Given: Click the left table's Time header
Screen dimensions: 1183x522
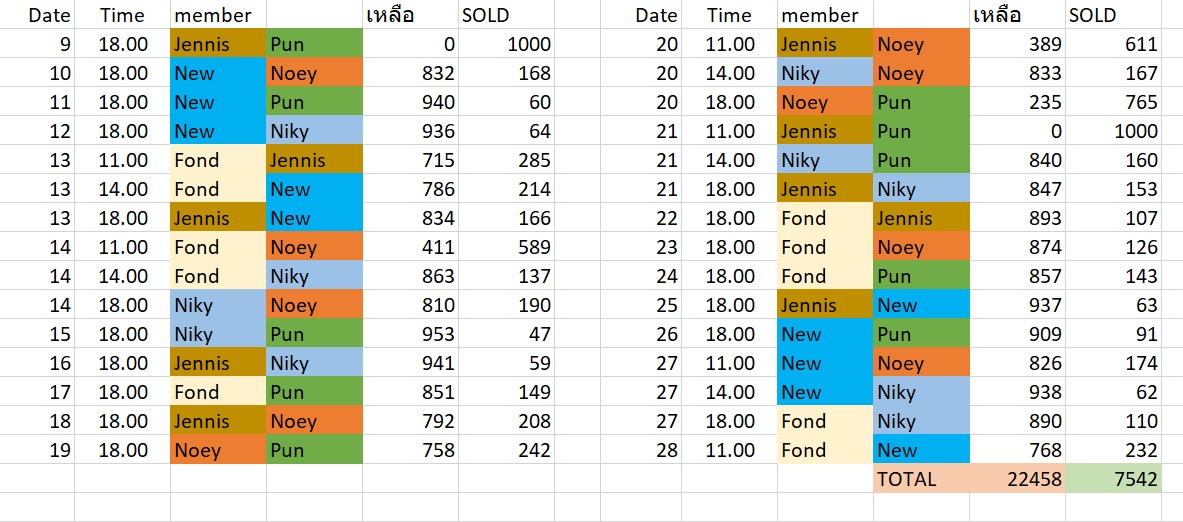Looking at the screenshot, I should pyautogui.click(x=122, y=15).
